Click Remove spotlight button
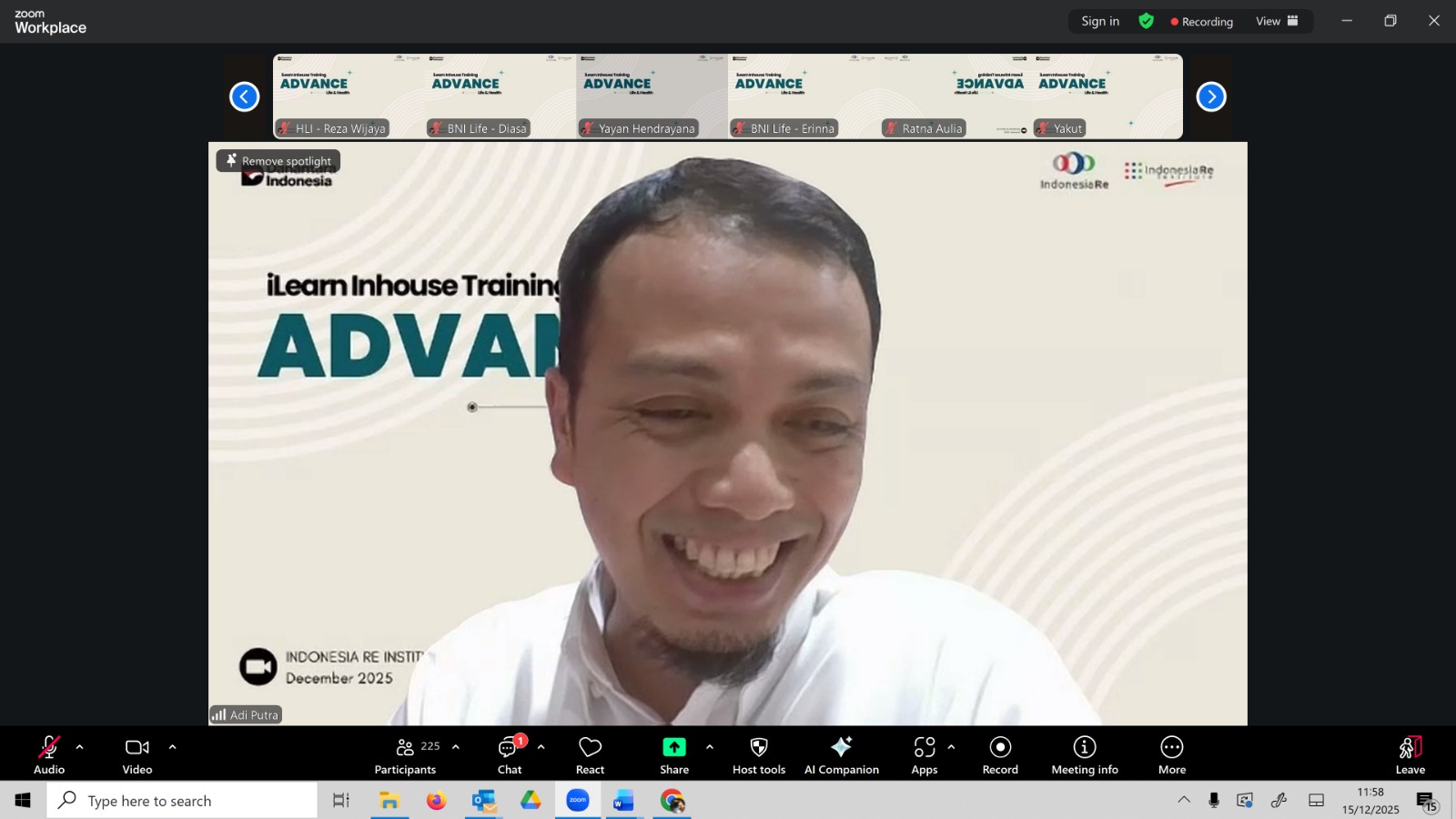 pos(278,161)
